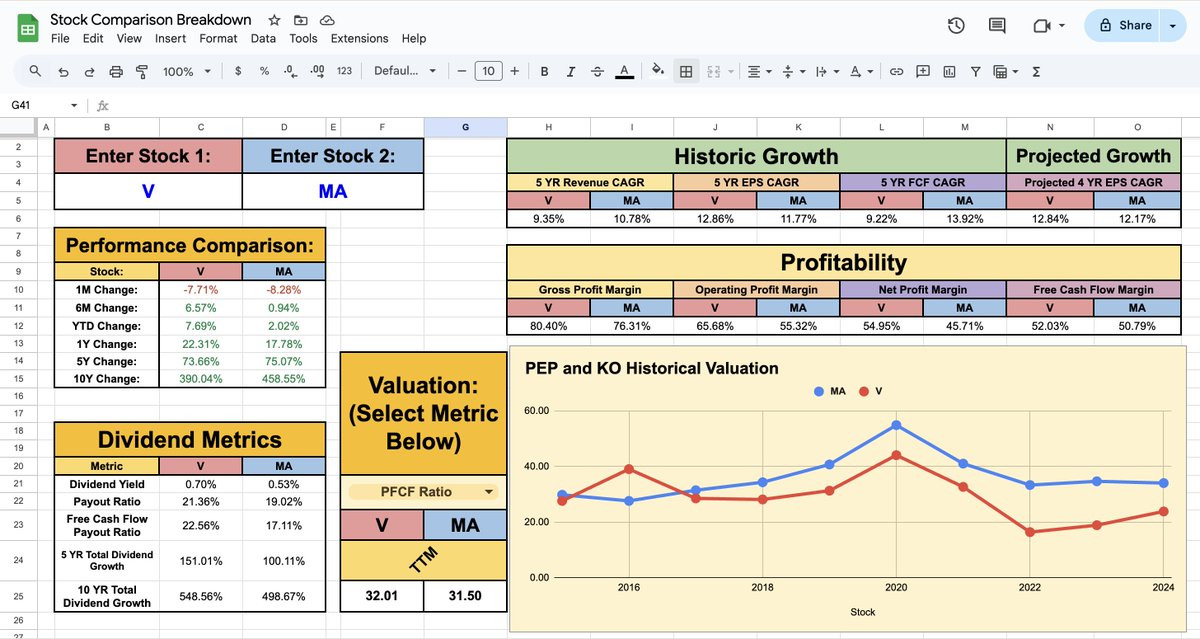Select the Stock 2 cell containing MA
The height and width of the screenshot is (639, 1200).
click(333, 190)
